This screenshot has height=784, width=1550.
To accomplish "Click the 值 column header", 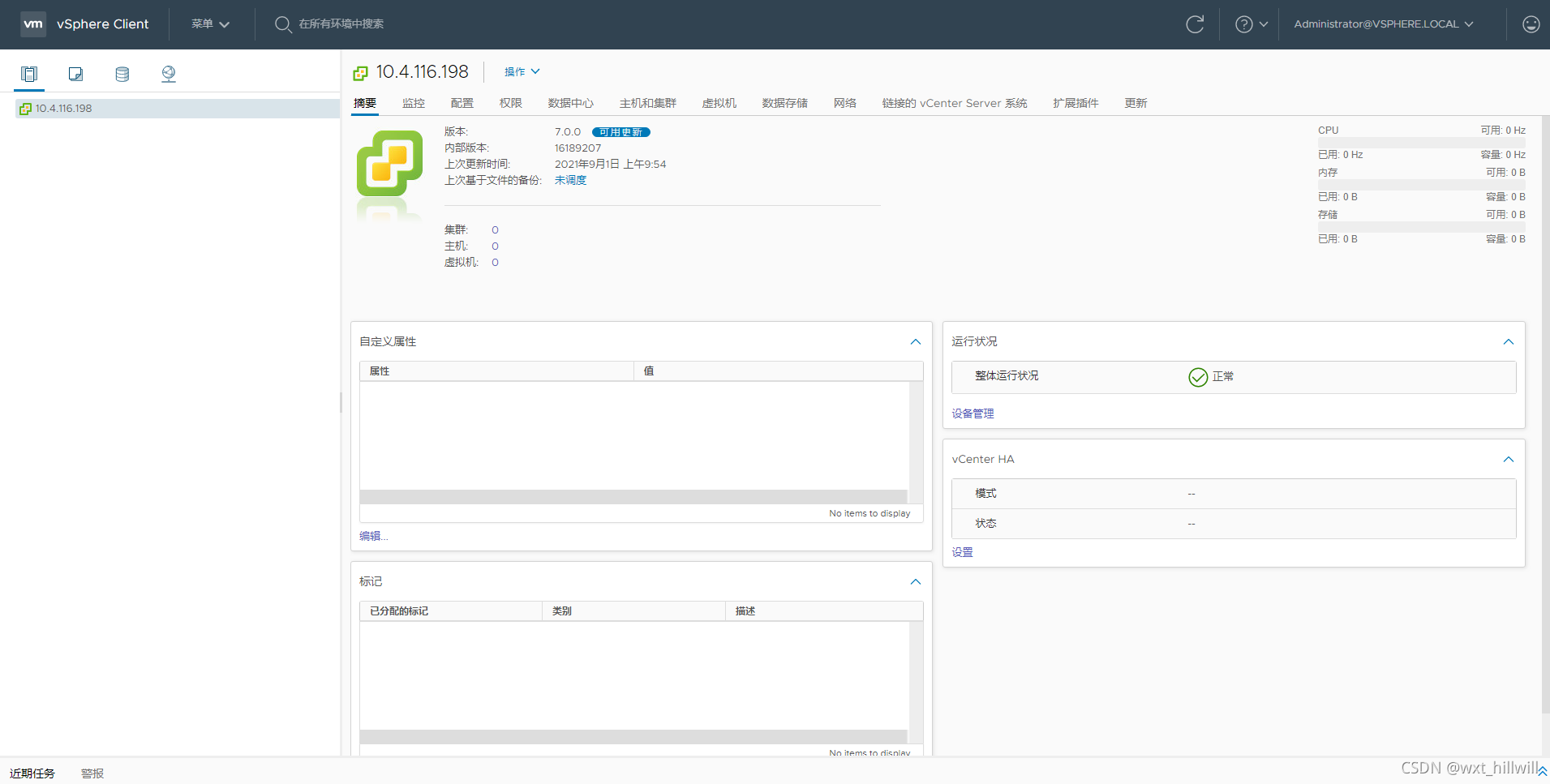I will tap(779, 371).
